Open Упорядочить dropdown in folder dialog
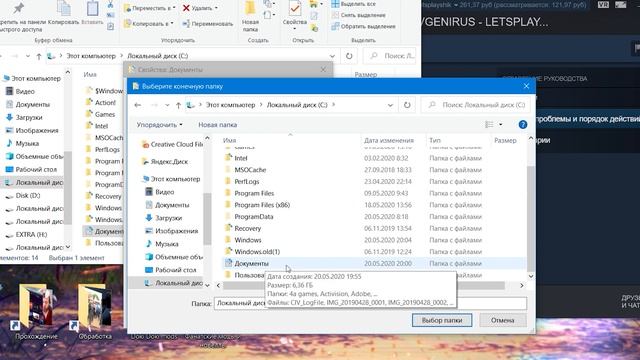The image size is (640, 360). tap(159, 125)
